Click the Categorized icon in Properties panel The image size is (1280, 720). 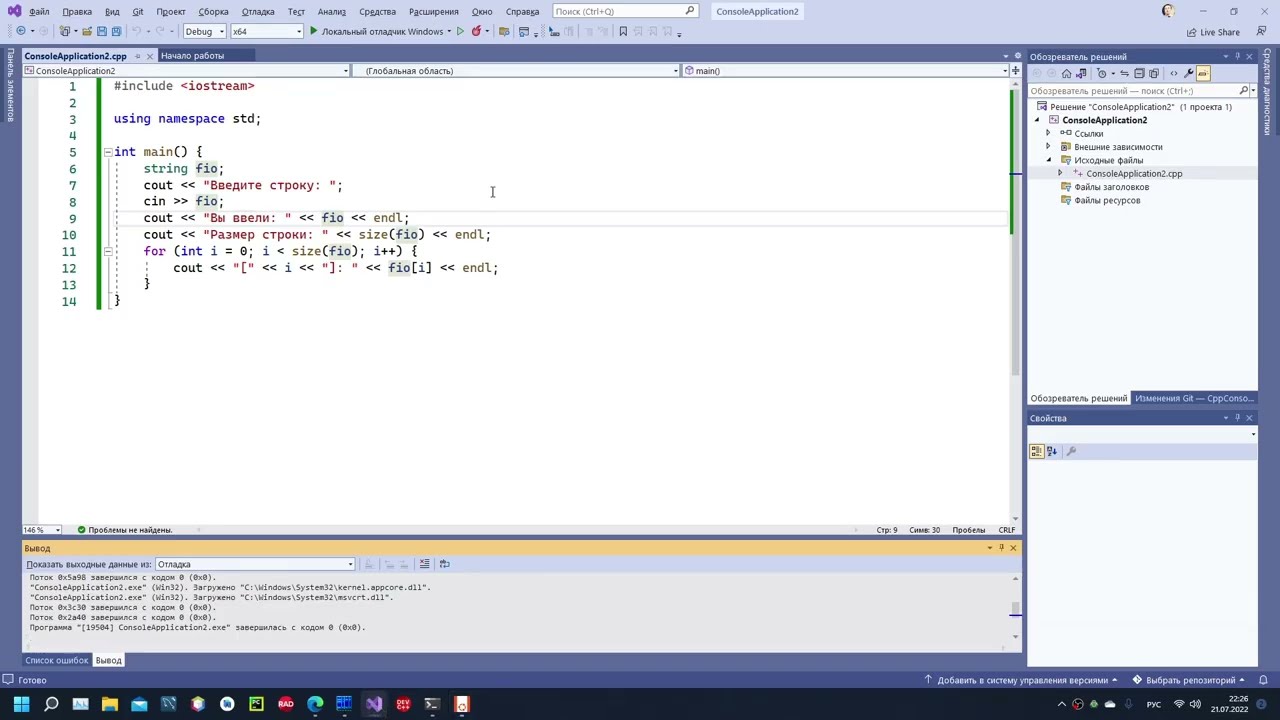coord(1037,451)
